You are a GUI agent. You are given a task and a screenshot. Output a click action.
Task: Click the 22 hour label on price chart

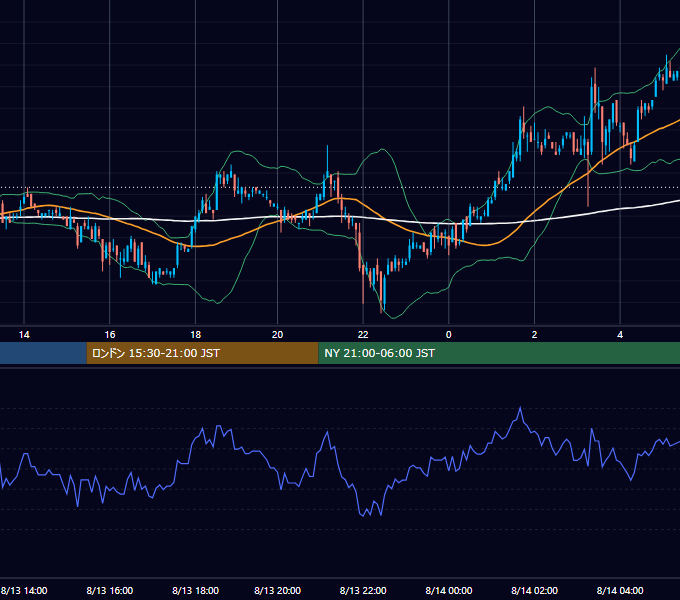(x=363, y=335)
